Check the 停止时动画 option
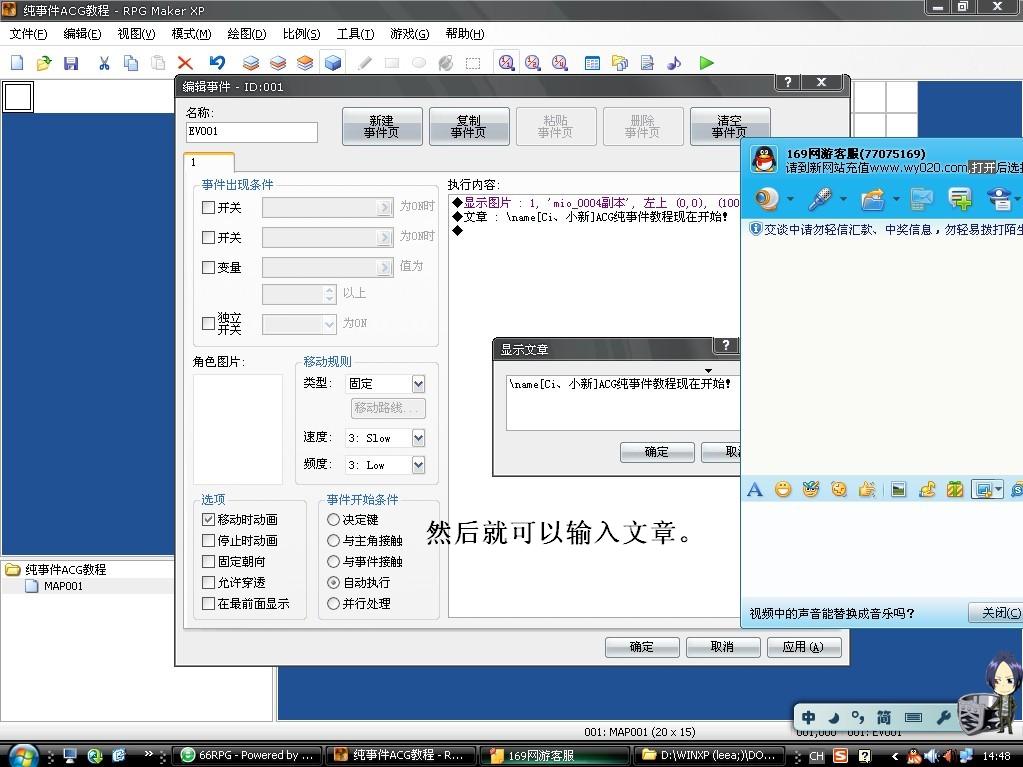Image resolution: width=1023 pixels, height=767 pixels. click(208, 541)
